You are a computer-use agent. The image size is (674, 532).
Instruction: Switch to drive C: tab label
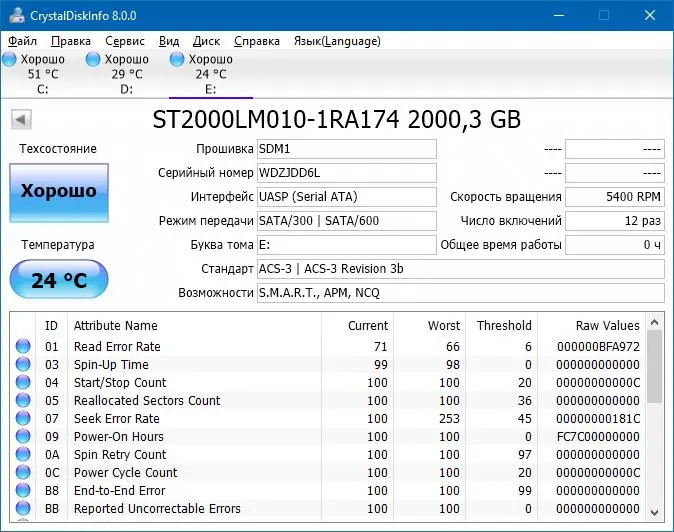tap(43, 89)
